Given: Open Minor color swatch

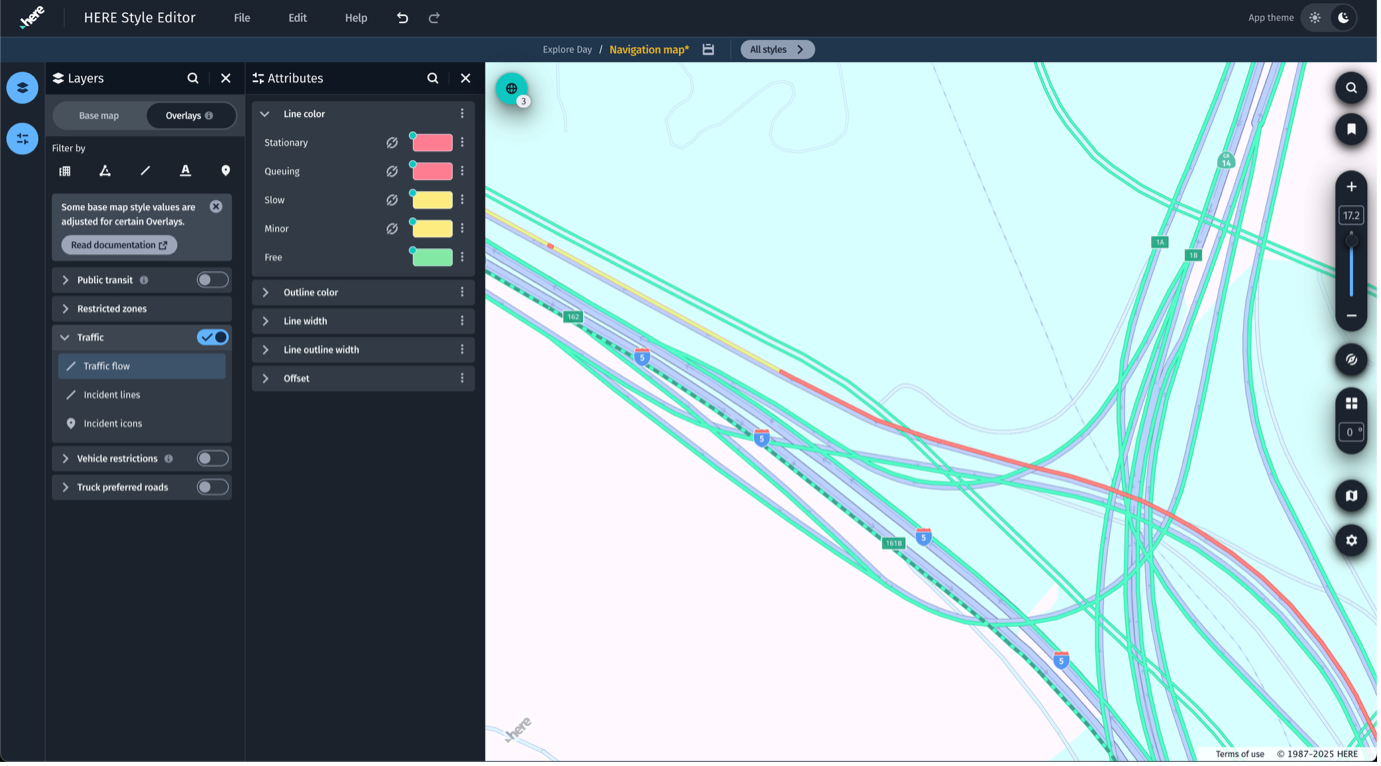Looking at the screenshot, I should click(433, 229).
